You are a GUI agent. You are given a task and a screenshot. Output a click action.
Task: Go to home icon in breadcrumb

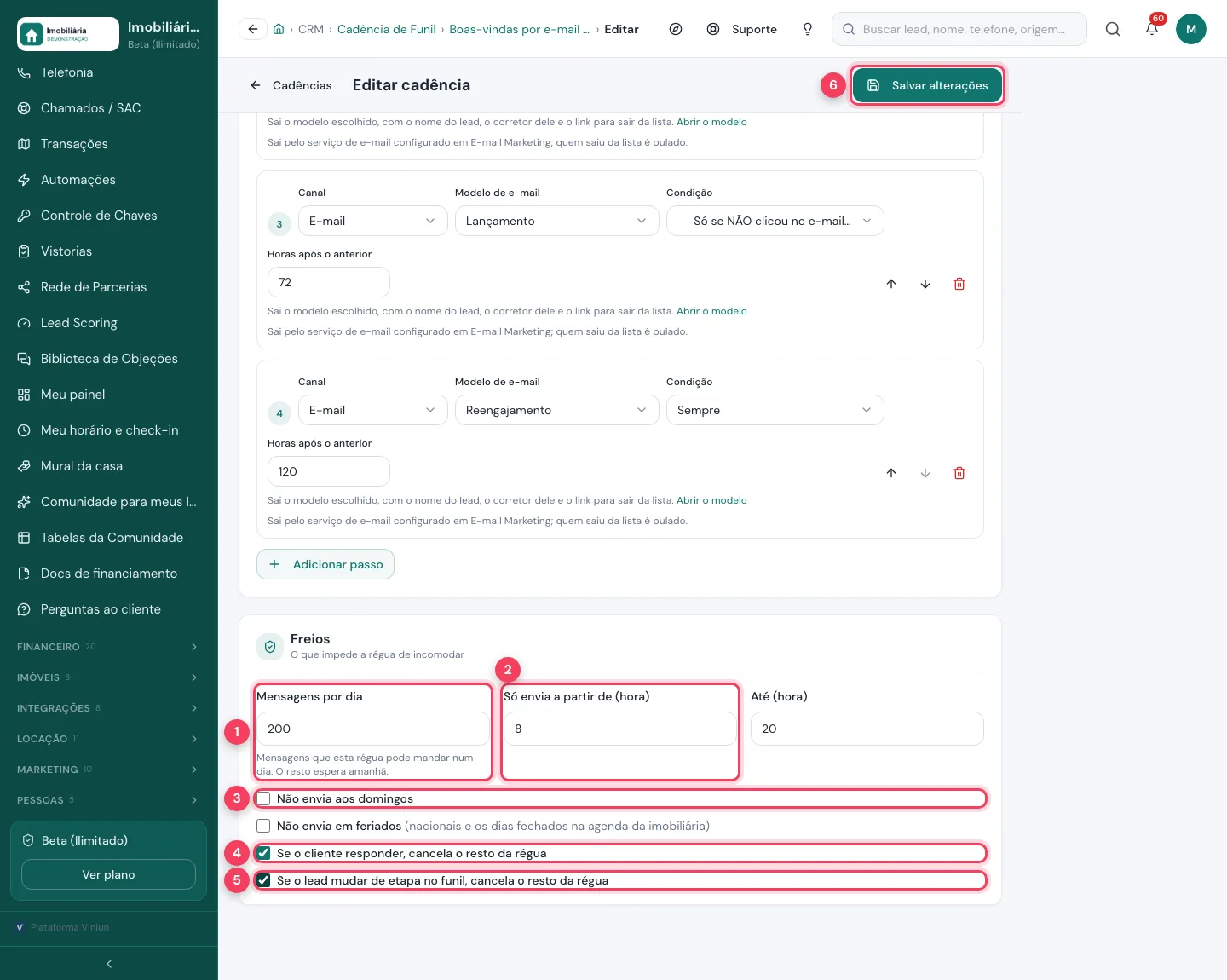(279, 29)
